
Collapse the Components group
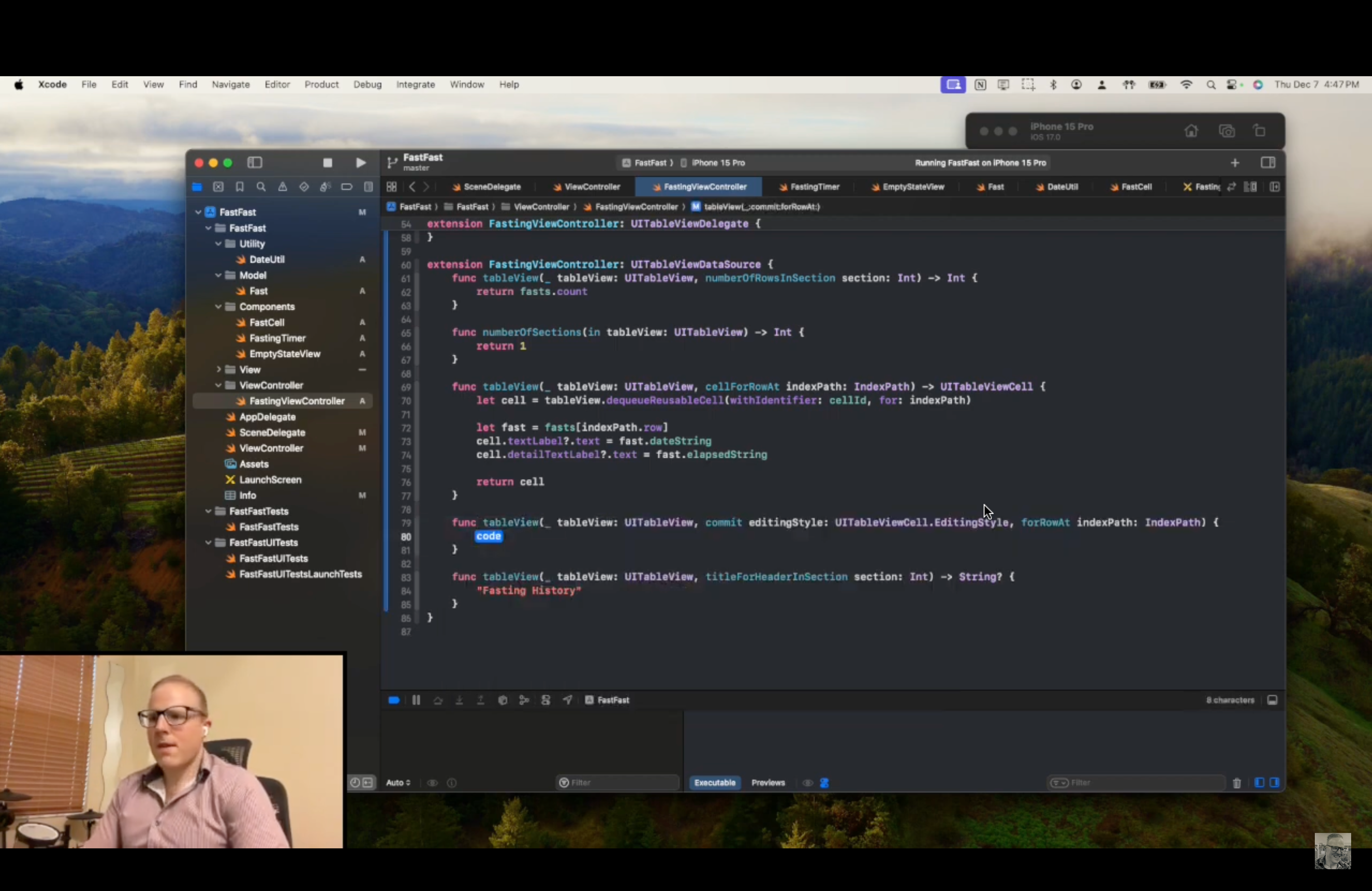219,307
